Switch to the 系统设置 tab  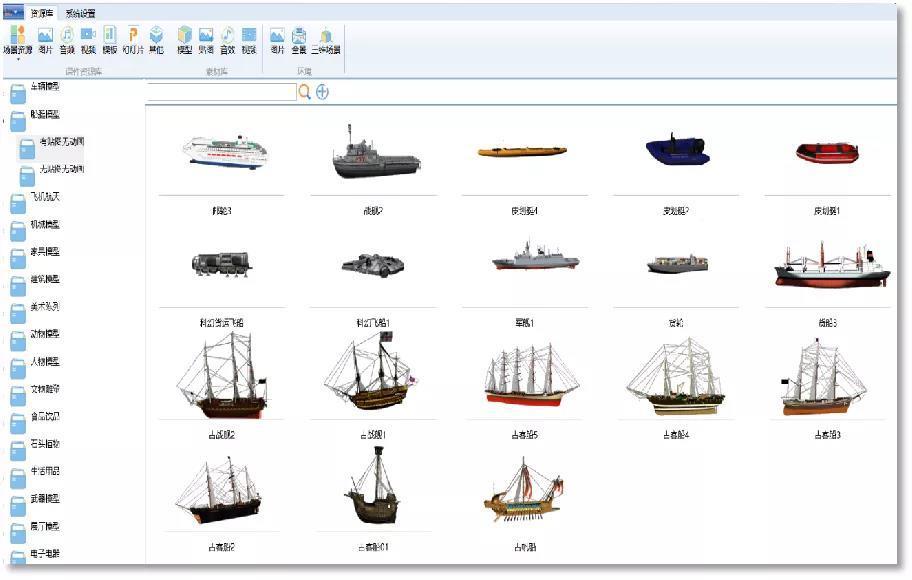80,13
